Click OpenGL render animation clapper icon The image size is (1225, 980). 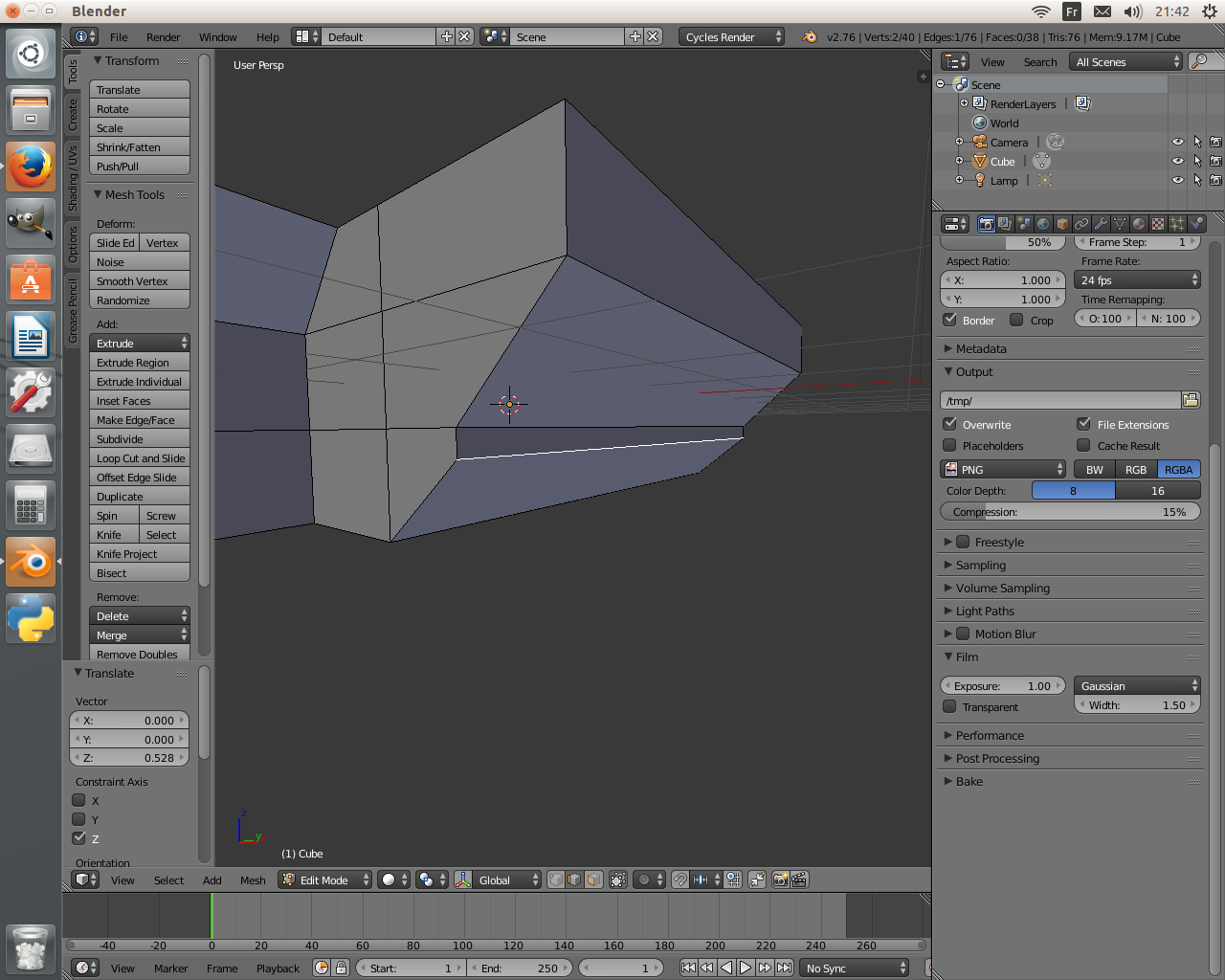tap(800, 880)
